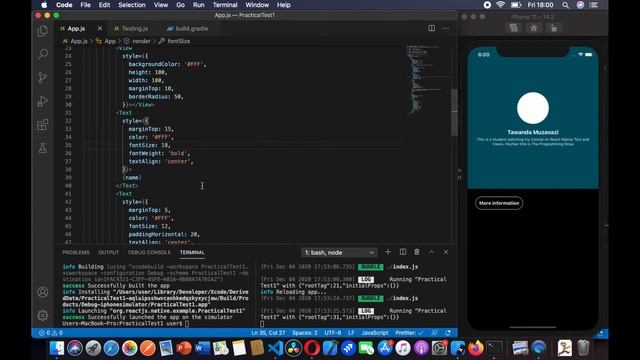The width and height of the screenshot is (640, 360).
Task: Select terminal from '1: bash, node' dropdown
Action: 339,253
